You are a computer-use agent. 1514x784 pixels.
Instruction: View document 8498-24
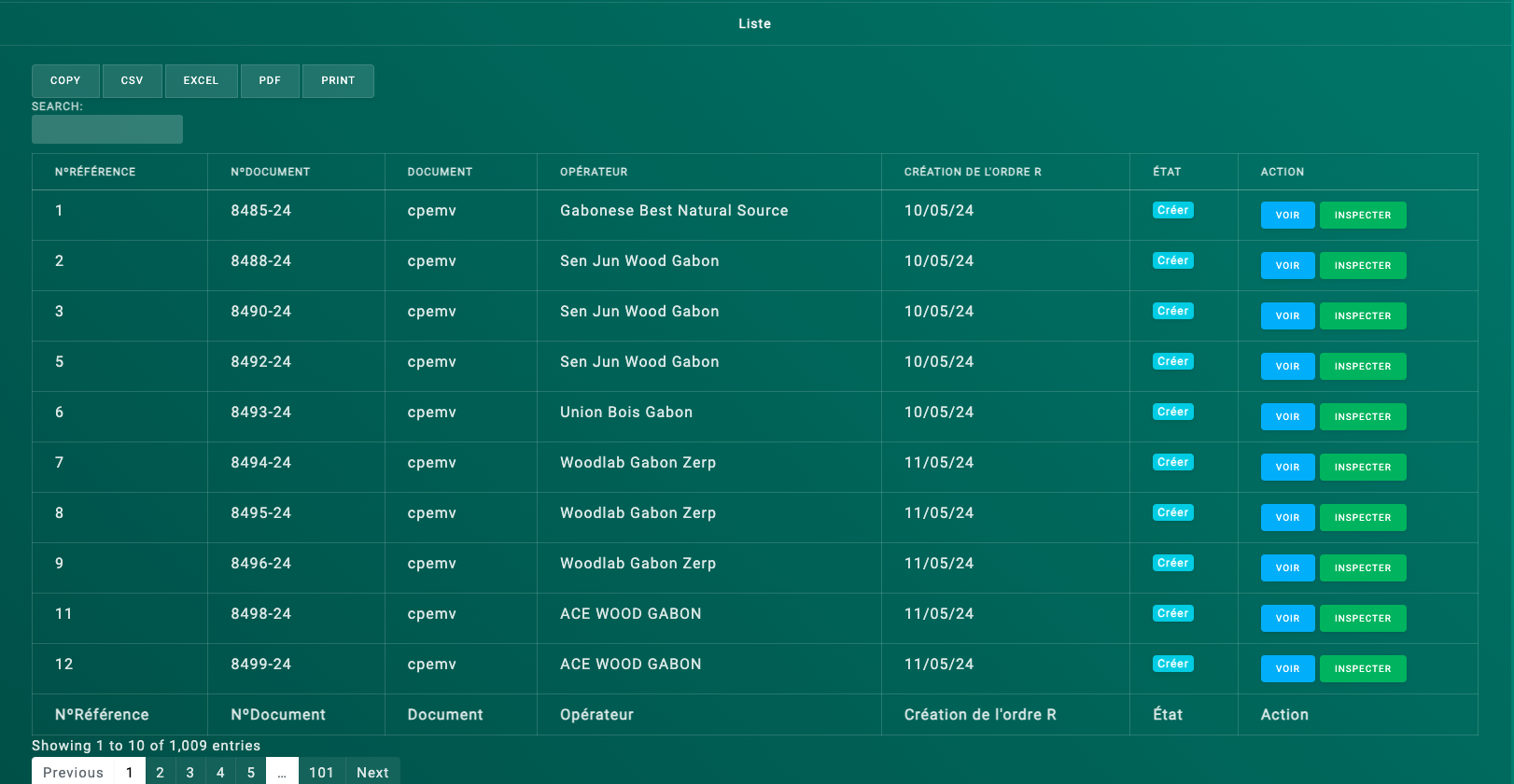(1288, 619)
